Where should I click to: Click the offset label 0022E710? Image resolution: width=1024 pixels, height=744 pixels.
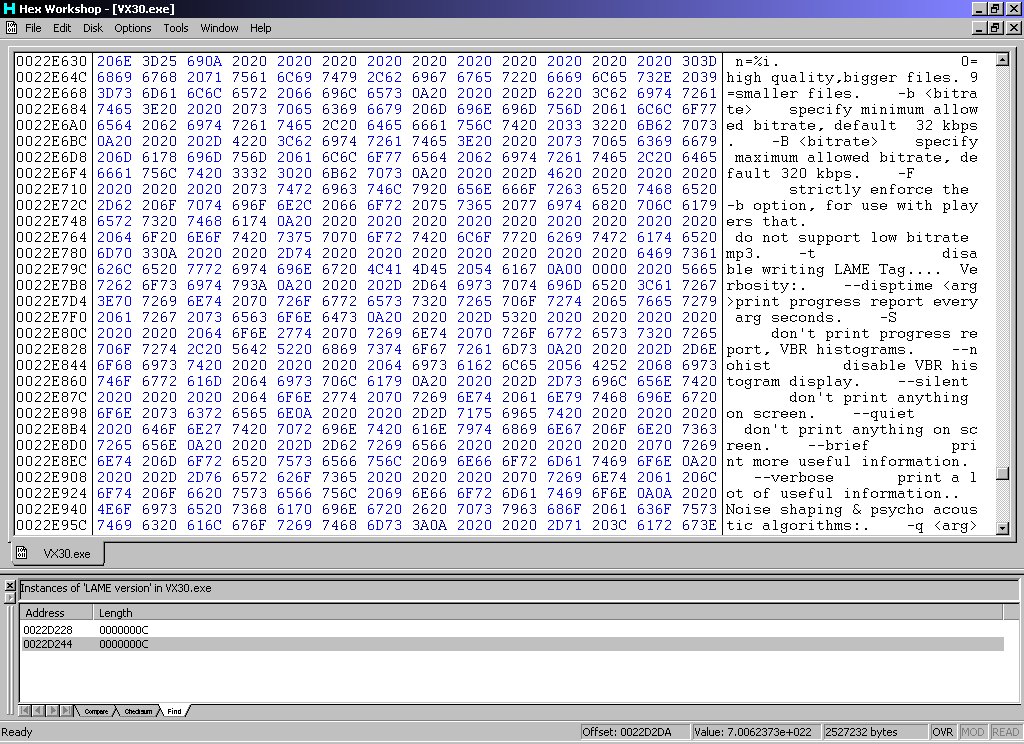52,189
